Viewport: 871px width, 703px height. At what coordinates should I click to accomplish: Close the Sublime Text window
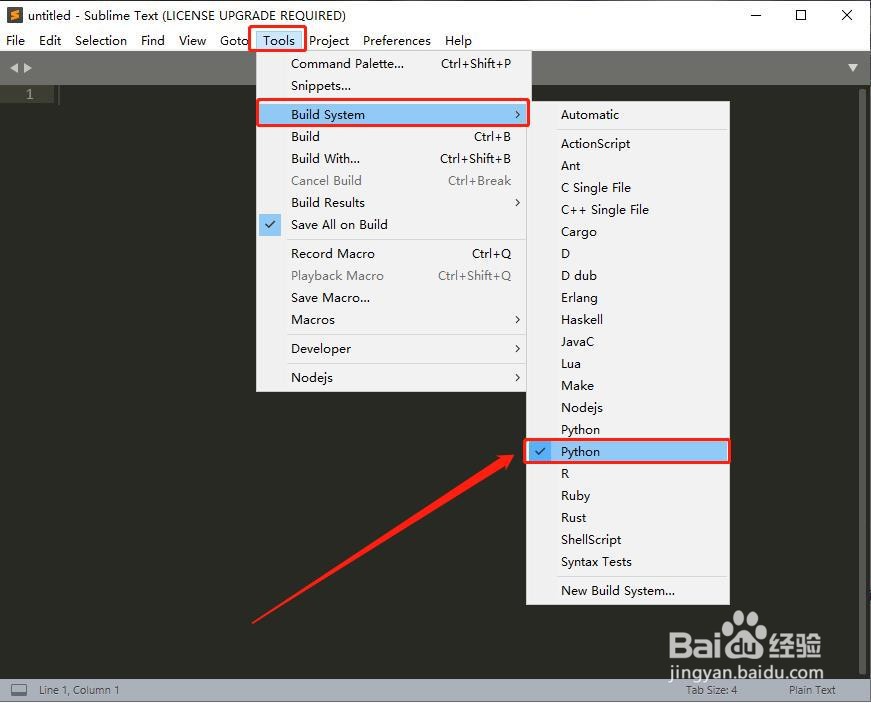847,15
